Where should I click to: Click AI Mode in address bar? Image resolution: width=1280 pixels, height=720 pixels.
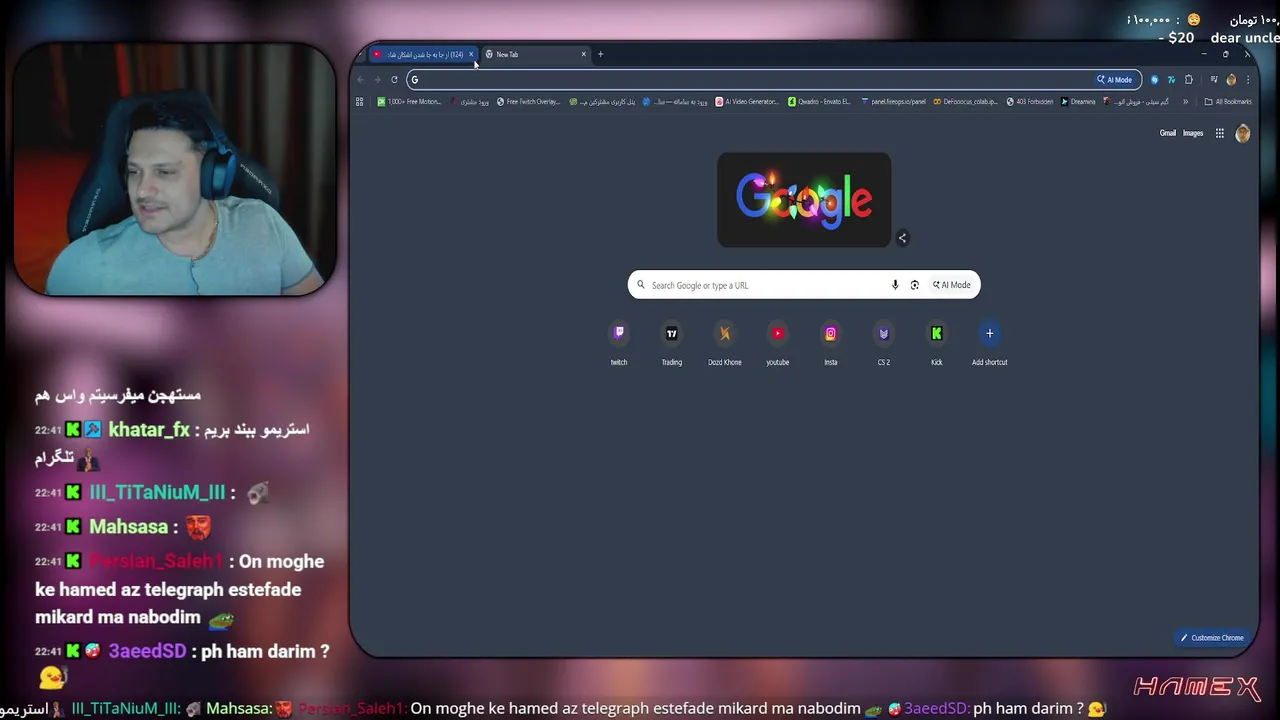1115,80
